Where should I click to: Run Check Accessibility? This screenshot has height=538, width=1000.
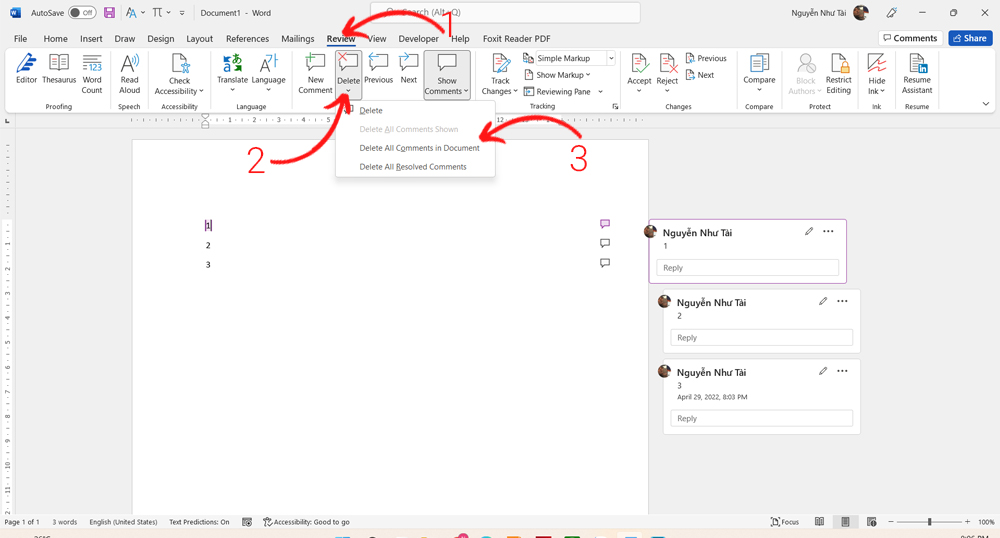click(179, 74)
